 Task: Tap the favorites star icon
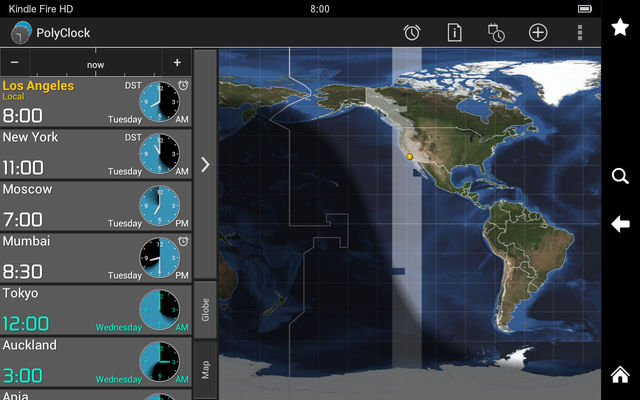click(620, 28)
